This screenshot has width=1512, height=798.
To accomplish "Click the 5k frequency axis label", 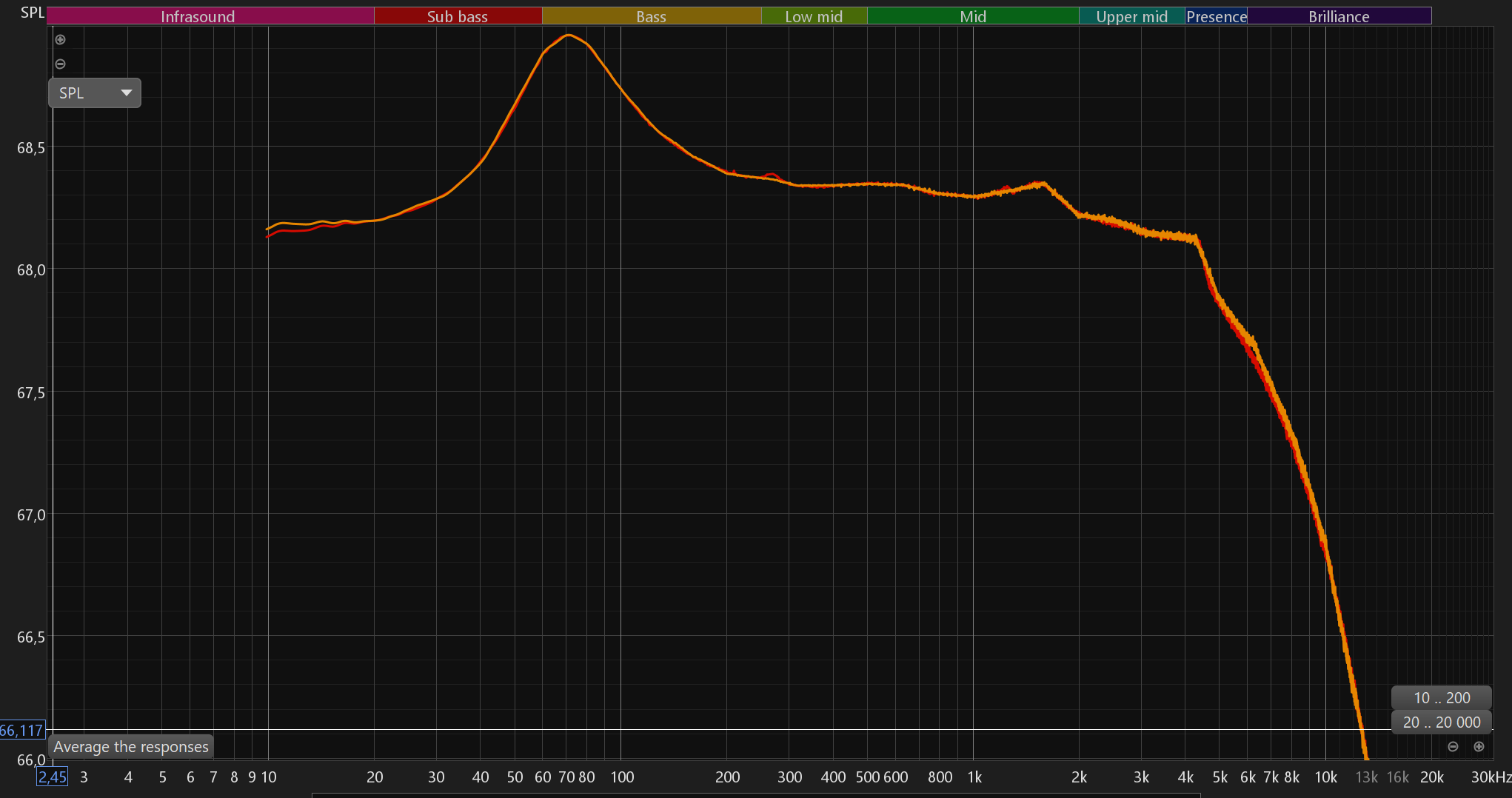I will tap(1220, 777).
